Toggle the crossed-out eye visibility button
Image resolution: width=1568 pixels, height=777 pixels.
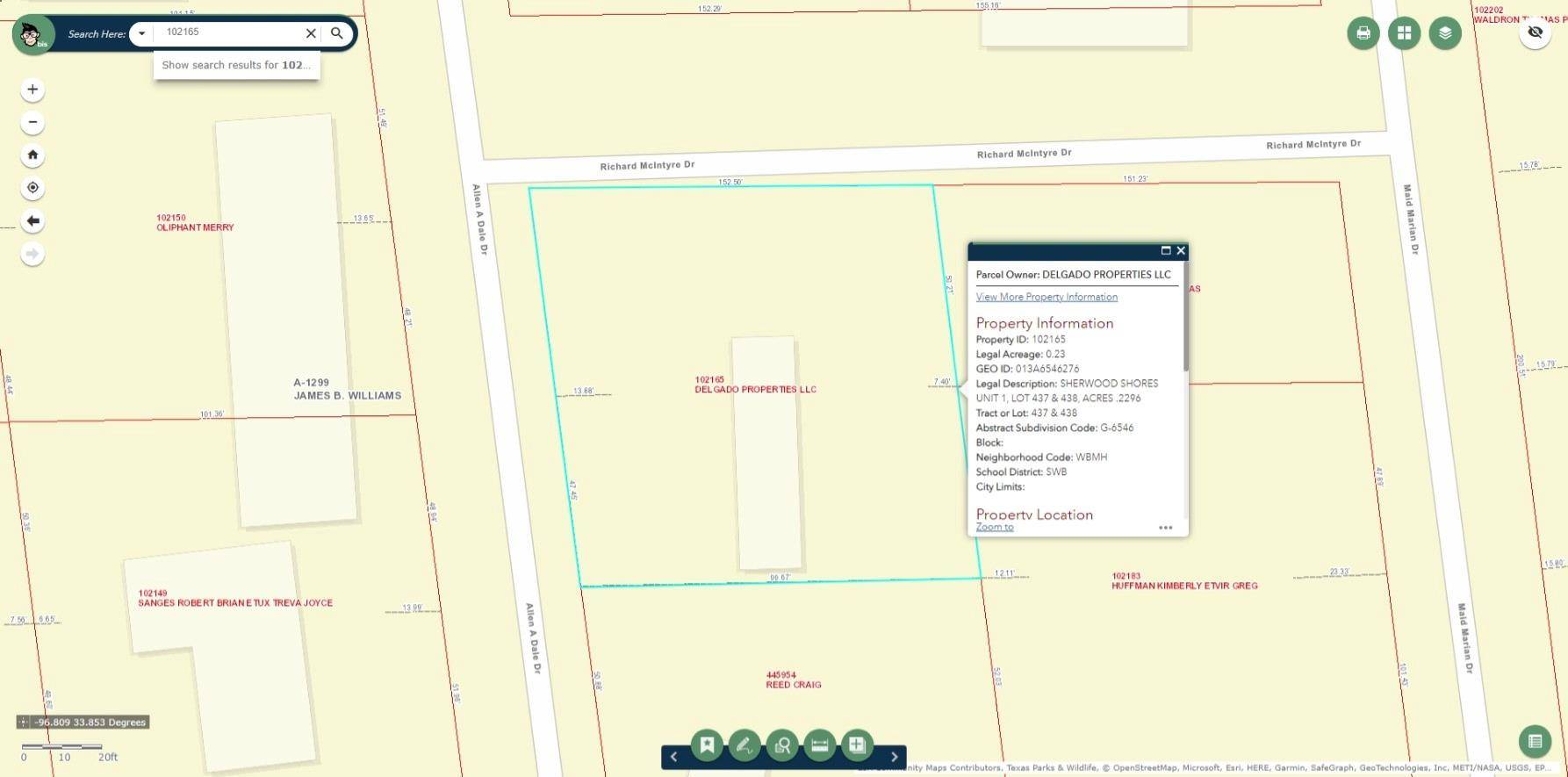[x=1535, y=32]
